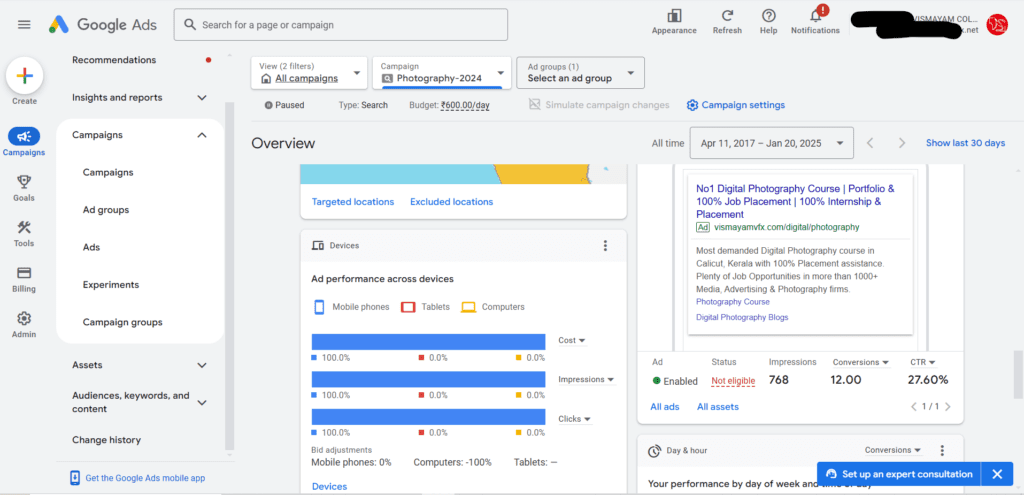Open Targeted locations link
This screenshot has height=495, width=1024.
[353, 202]
